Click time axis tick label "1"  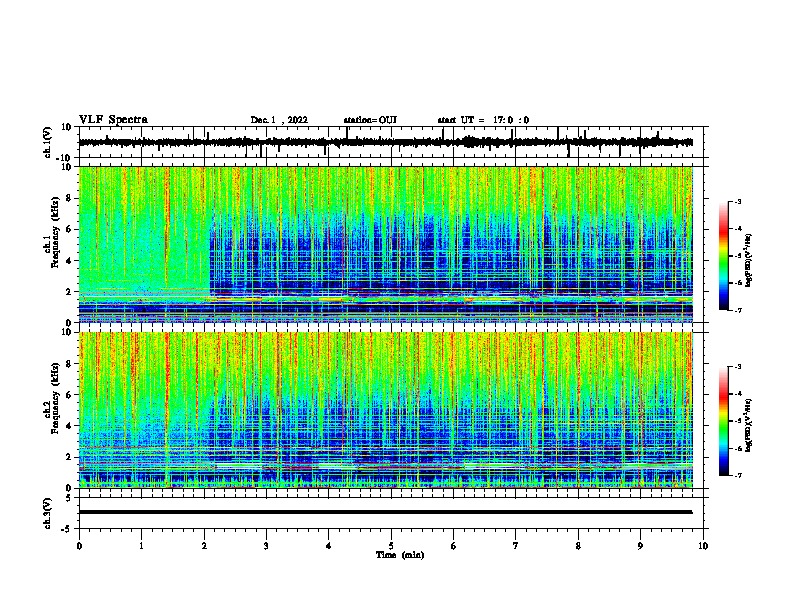click(x=141, y=546)
